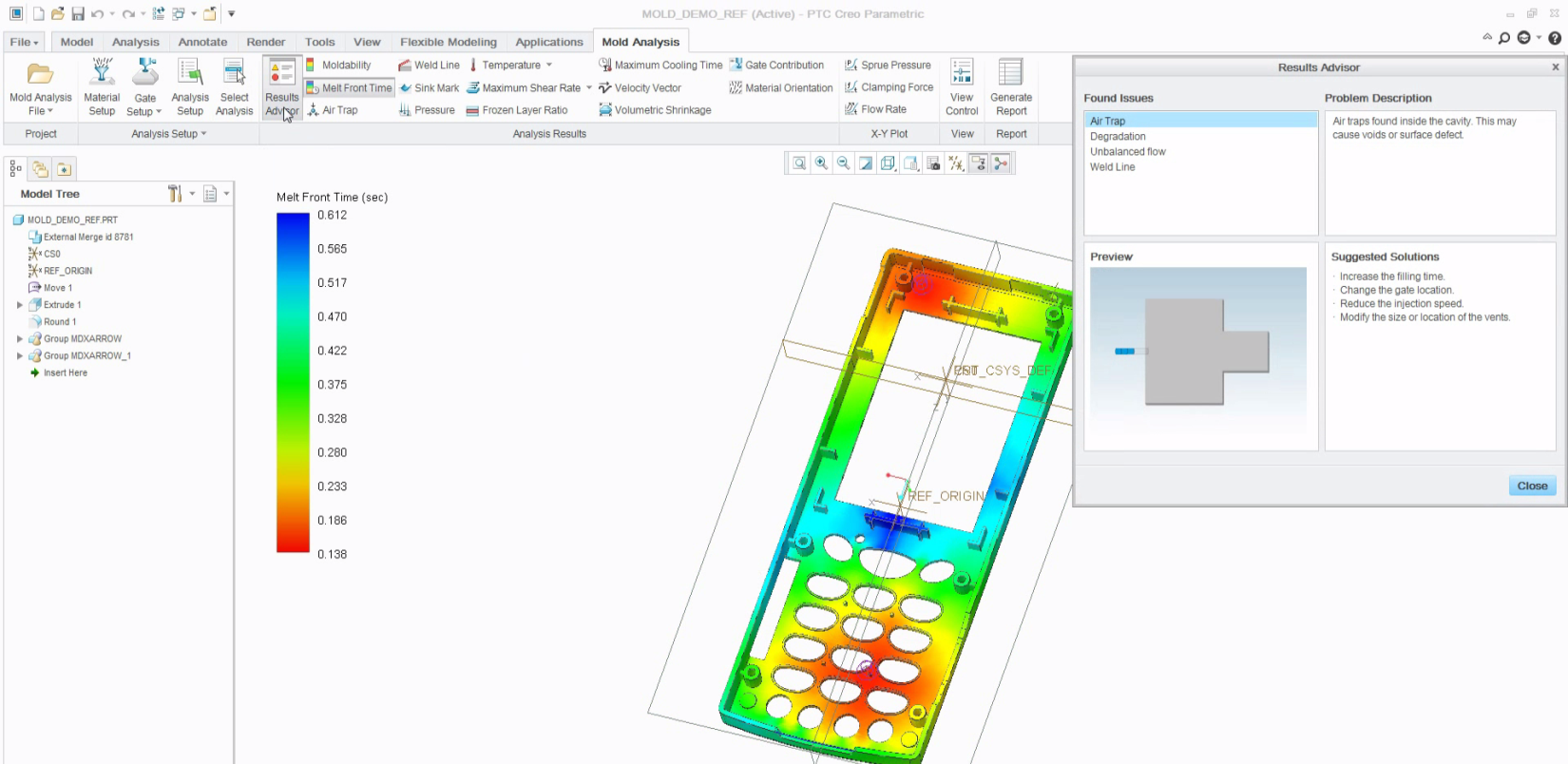1568x764 pixels.
Task: Expand the Maximum Shear Rate dropdown arrow
Action: (x=589, y=87)
